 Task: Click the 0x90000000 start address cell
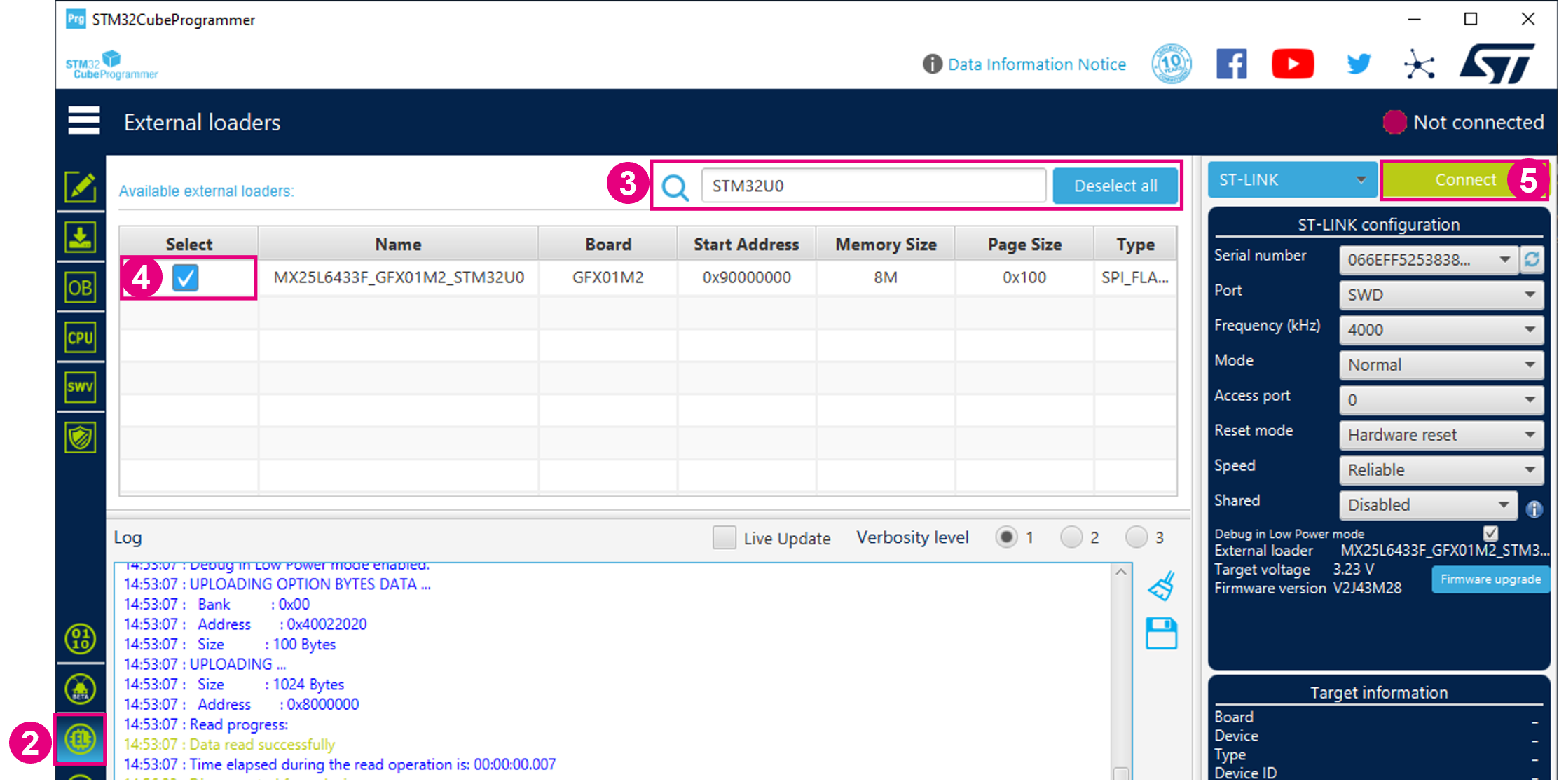click(746, 277)
